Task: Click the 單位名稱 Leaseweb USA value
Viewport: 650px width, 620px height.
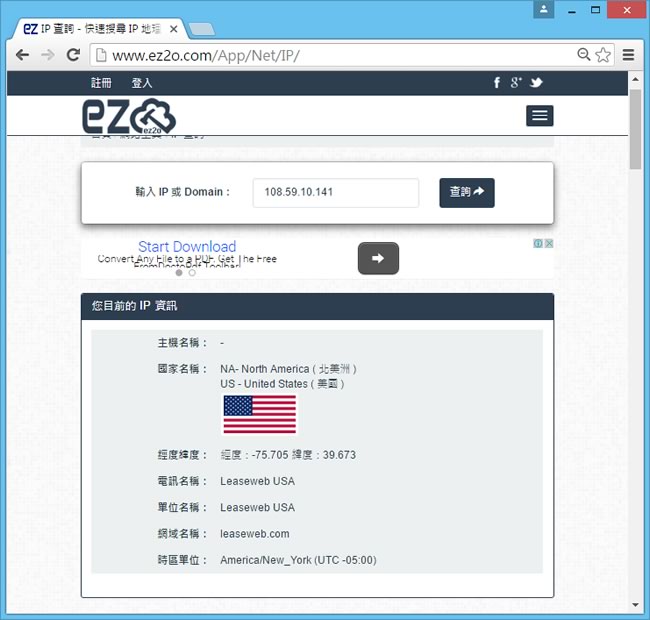Action: click(257, 508)
